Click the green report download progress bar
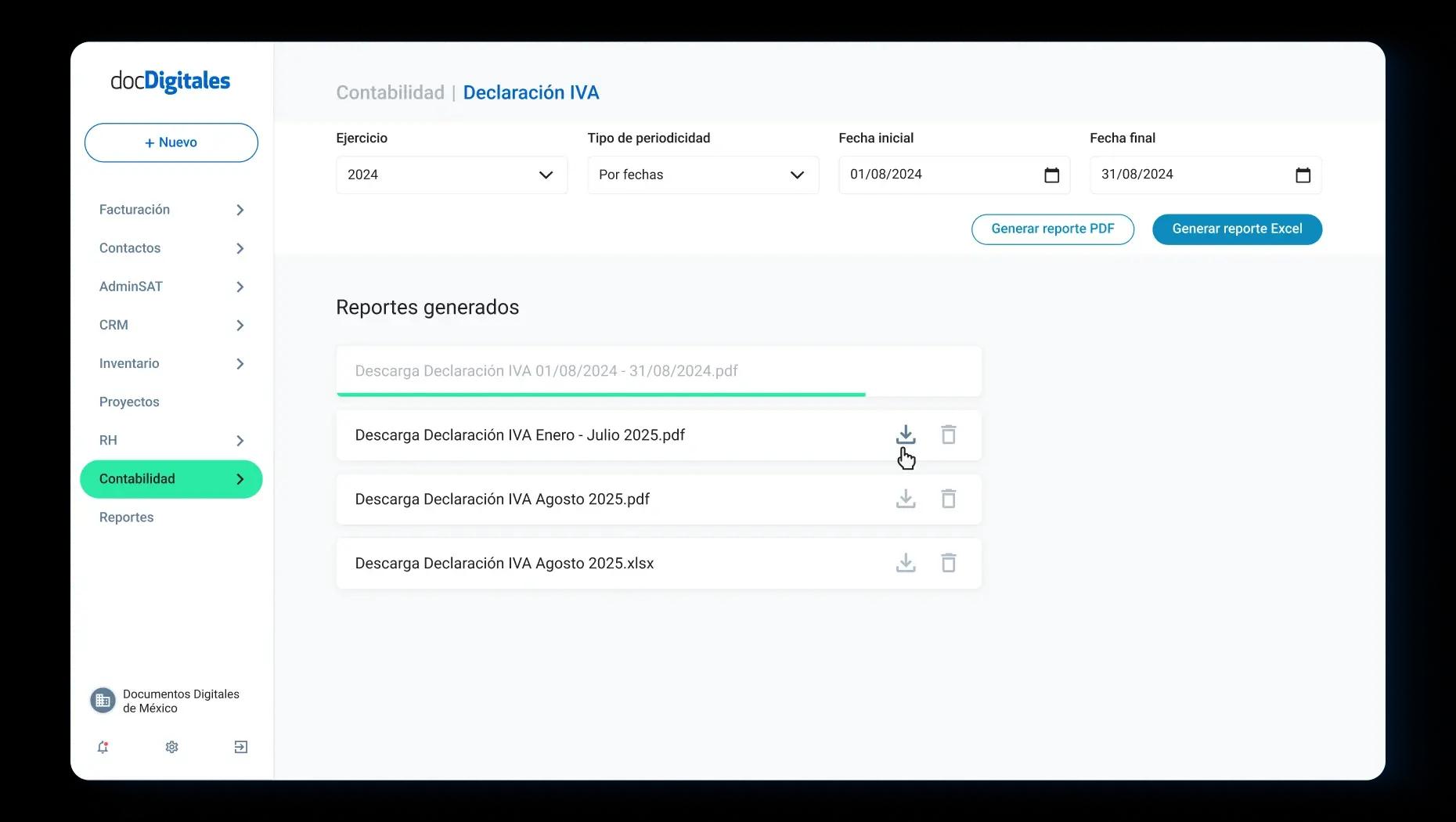 pyautogui.click(x=600, y=395)
